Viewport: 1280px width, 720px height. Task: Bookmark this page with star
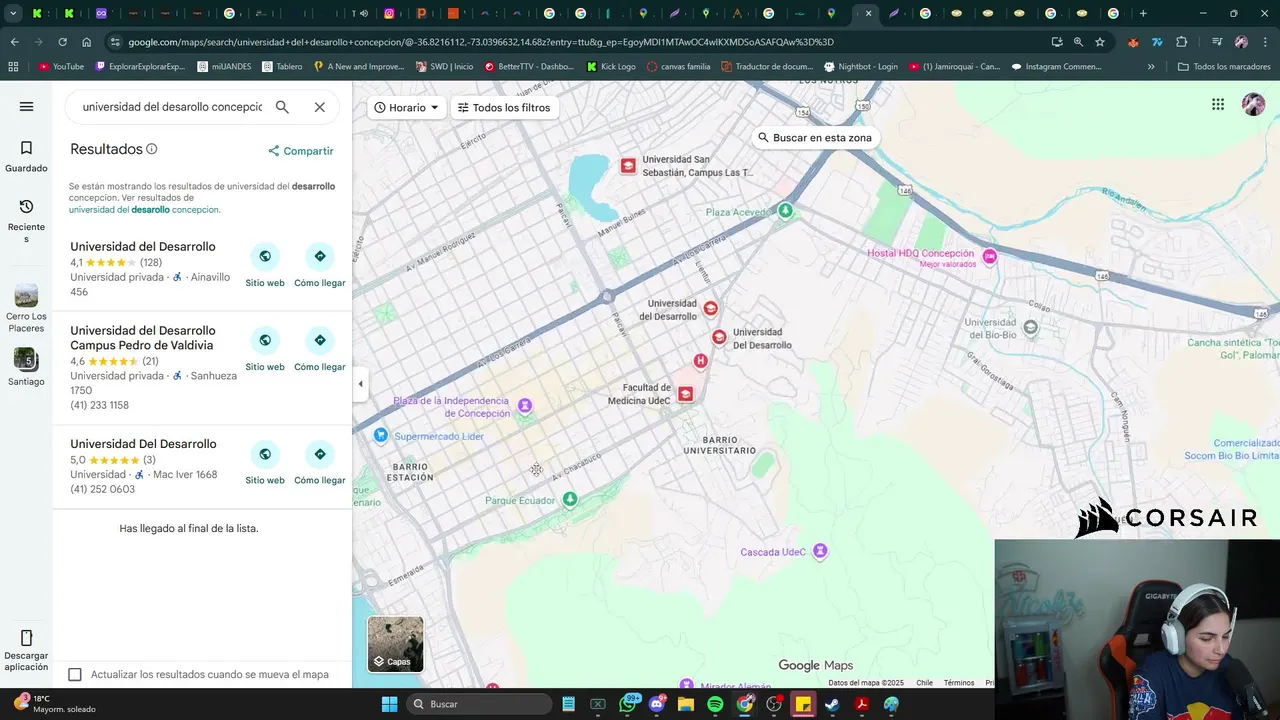(x=1100, y=42)
